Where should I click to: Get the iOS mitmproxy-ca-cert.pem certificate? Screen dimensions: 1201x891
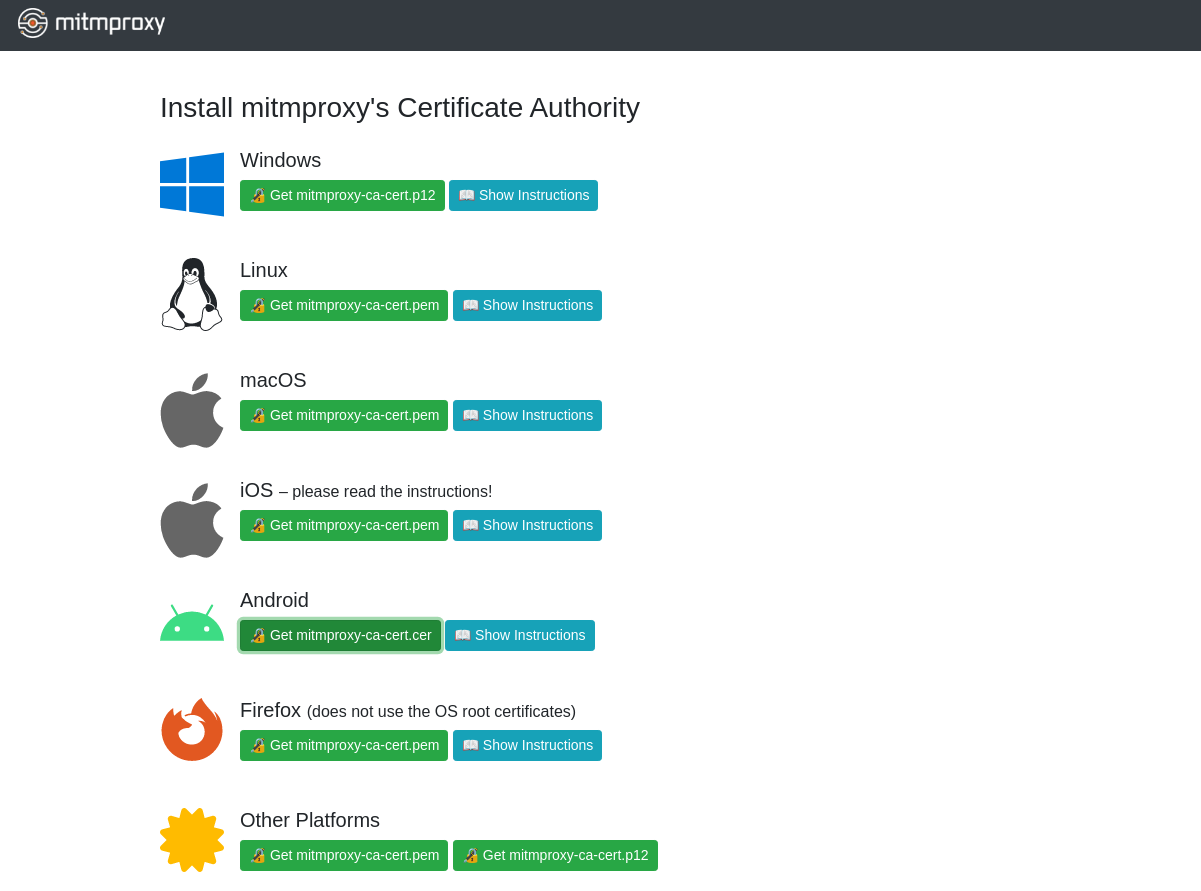click(x=344, y=526)
